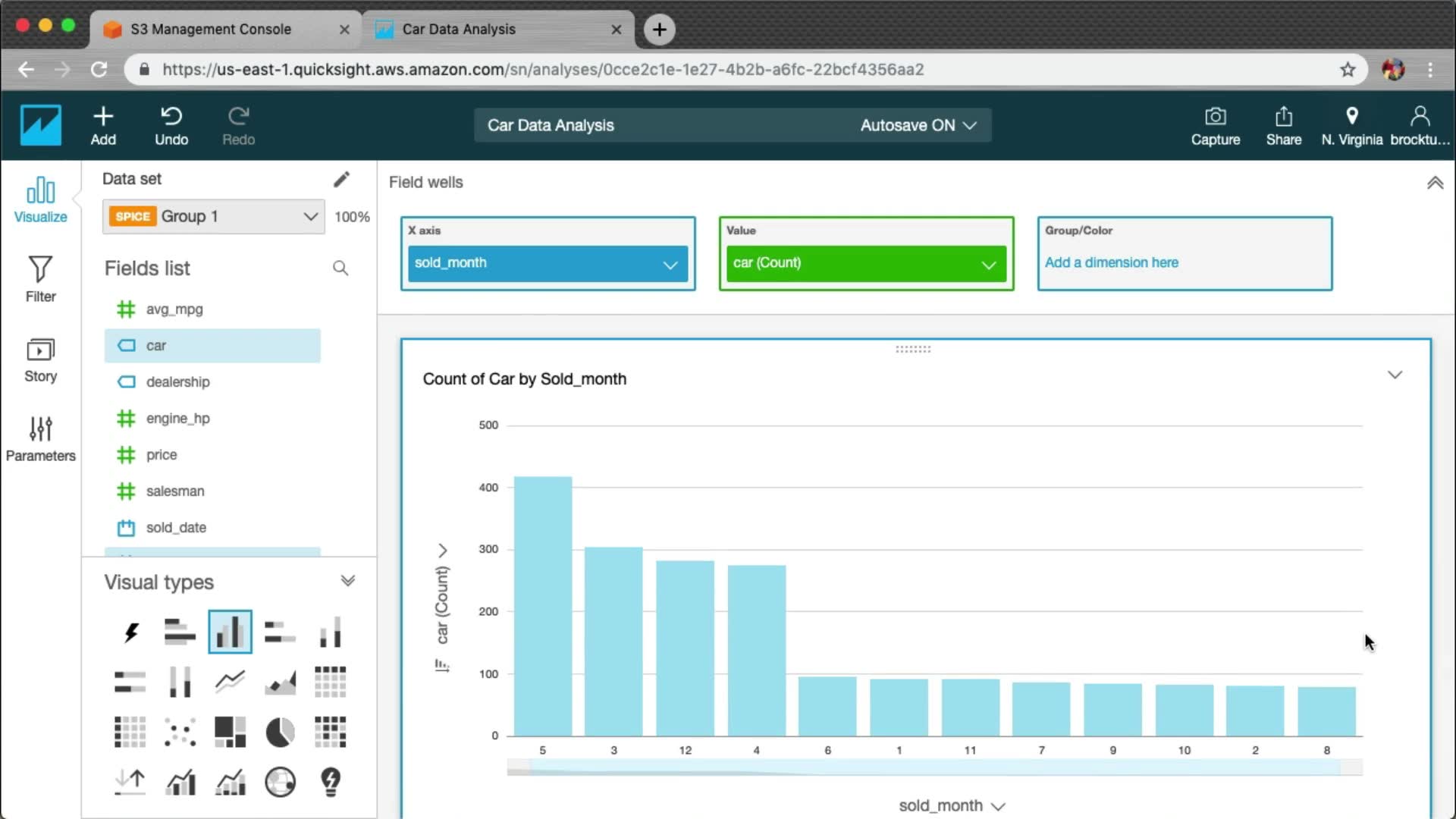Viewport: 1456px width, 819px height.
Task: Select the geospatial map globe visual
Action: point(280,782)
